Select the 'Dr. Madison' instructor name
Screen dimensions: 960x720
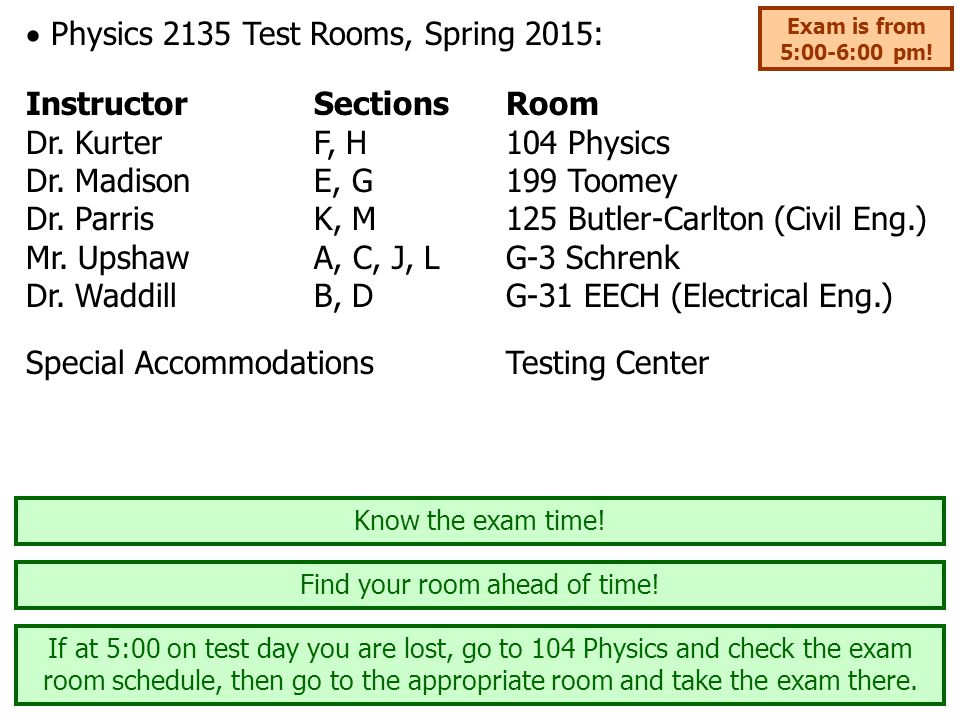click(108, 181)
